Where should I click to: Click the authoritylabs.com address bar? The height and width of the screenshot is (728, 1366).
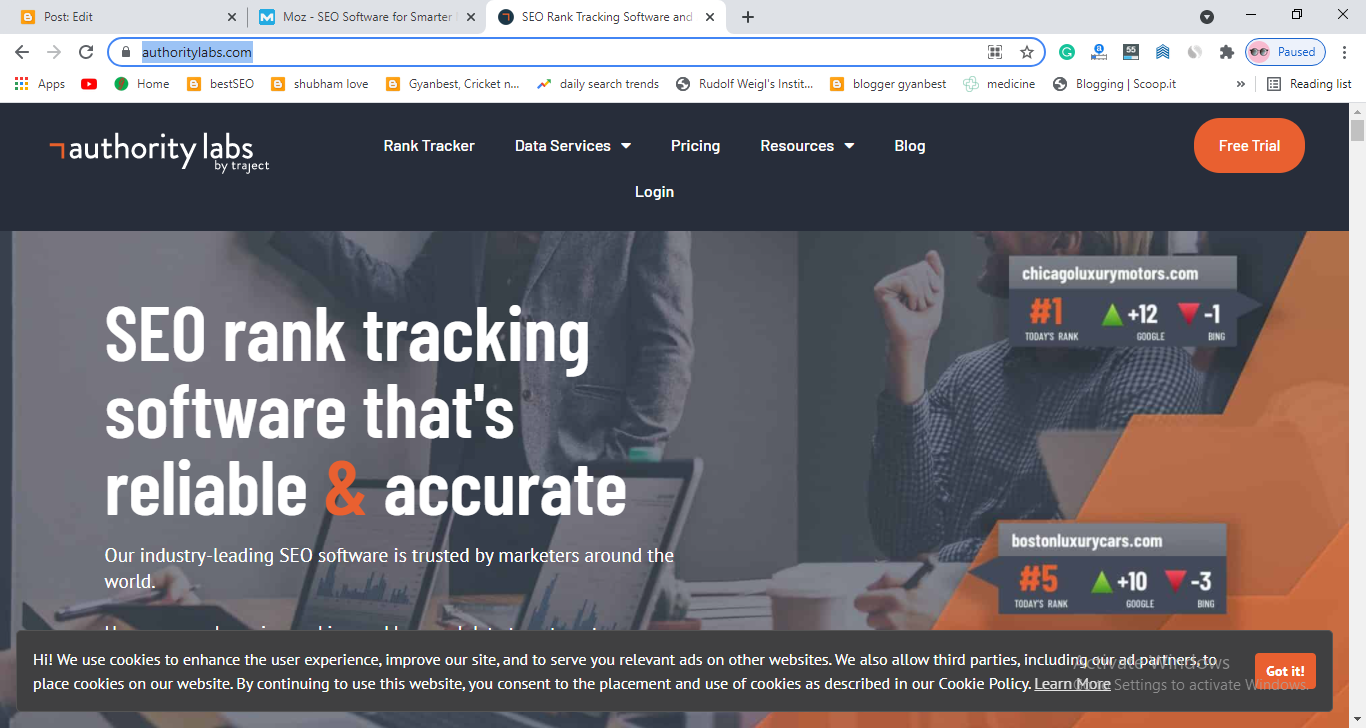(560, 52)
